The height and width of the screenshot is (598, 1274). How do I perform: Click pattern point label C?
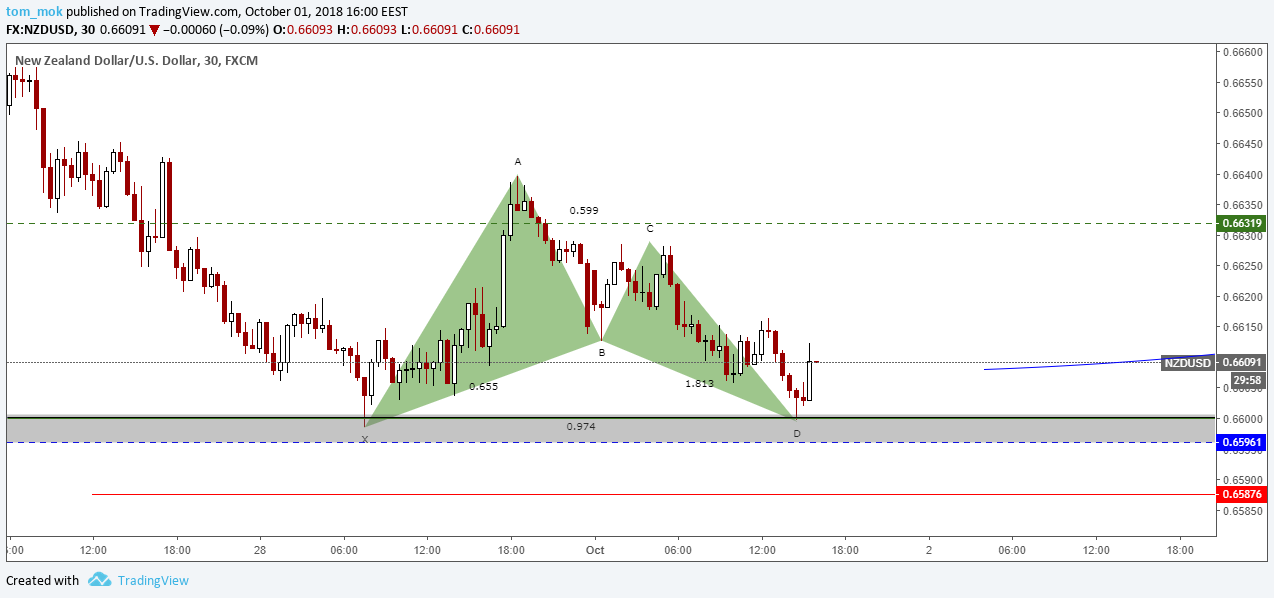pos(649,229)
